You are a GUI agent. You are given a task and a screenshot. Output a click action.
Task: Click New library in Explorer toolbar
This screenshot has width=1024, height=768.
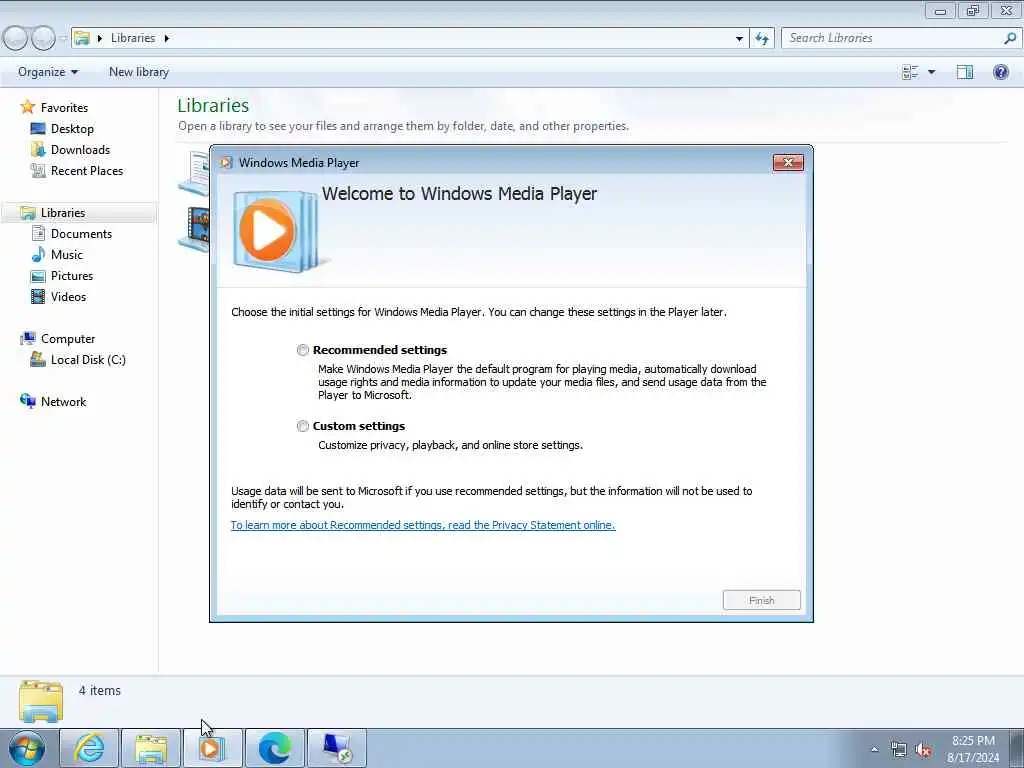138,72
